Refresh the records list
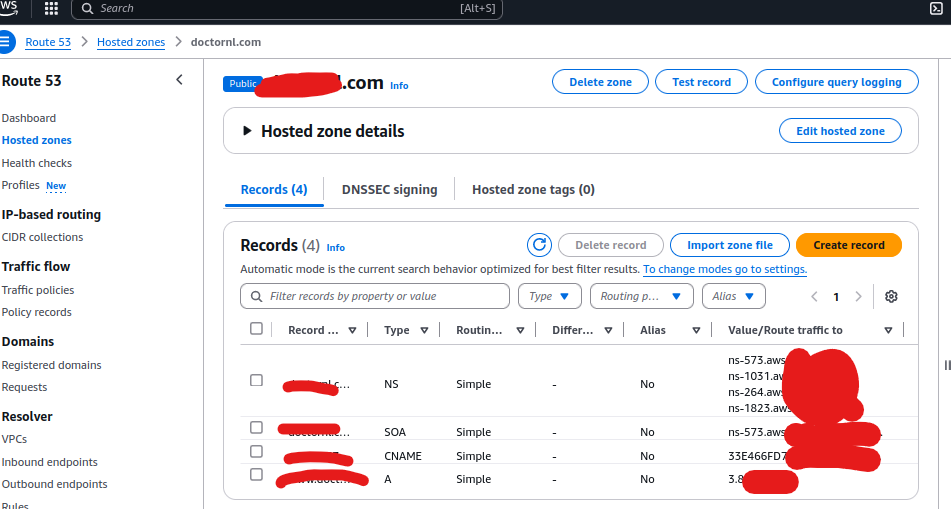Viewport: 951px width, 509px height. coord(540,245)
